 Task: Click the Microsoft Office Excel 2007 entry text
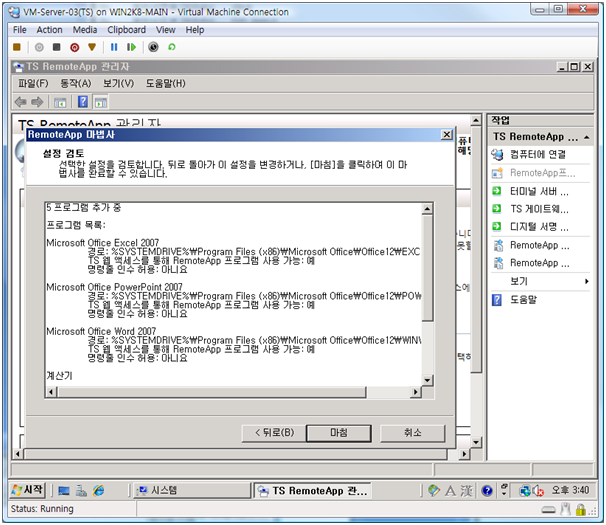(x=102, y=243)
